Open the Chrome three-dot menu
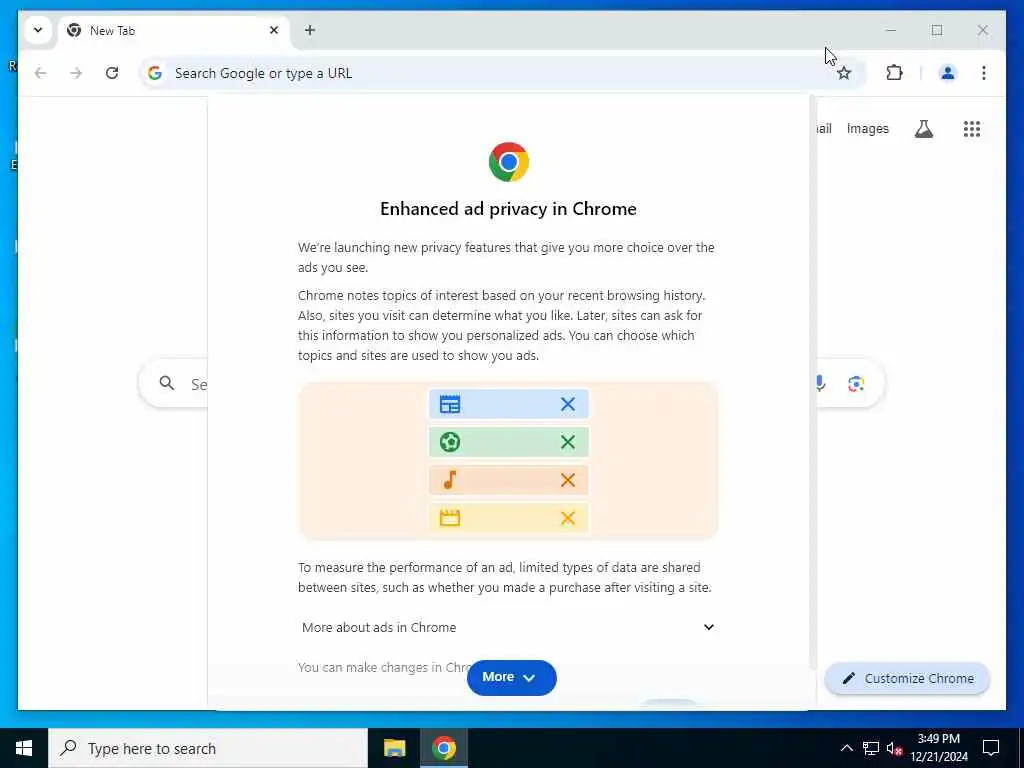 tap(984, 73)
